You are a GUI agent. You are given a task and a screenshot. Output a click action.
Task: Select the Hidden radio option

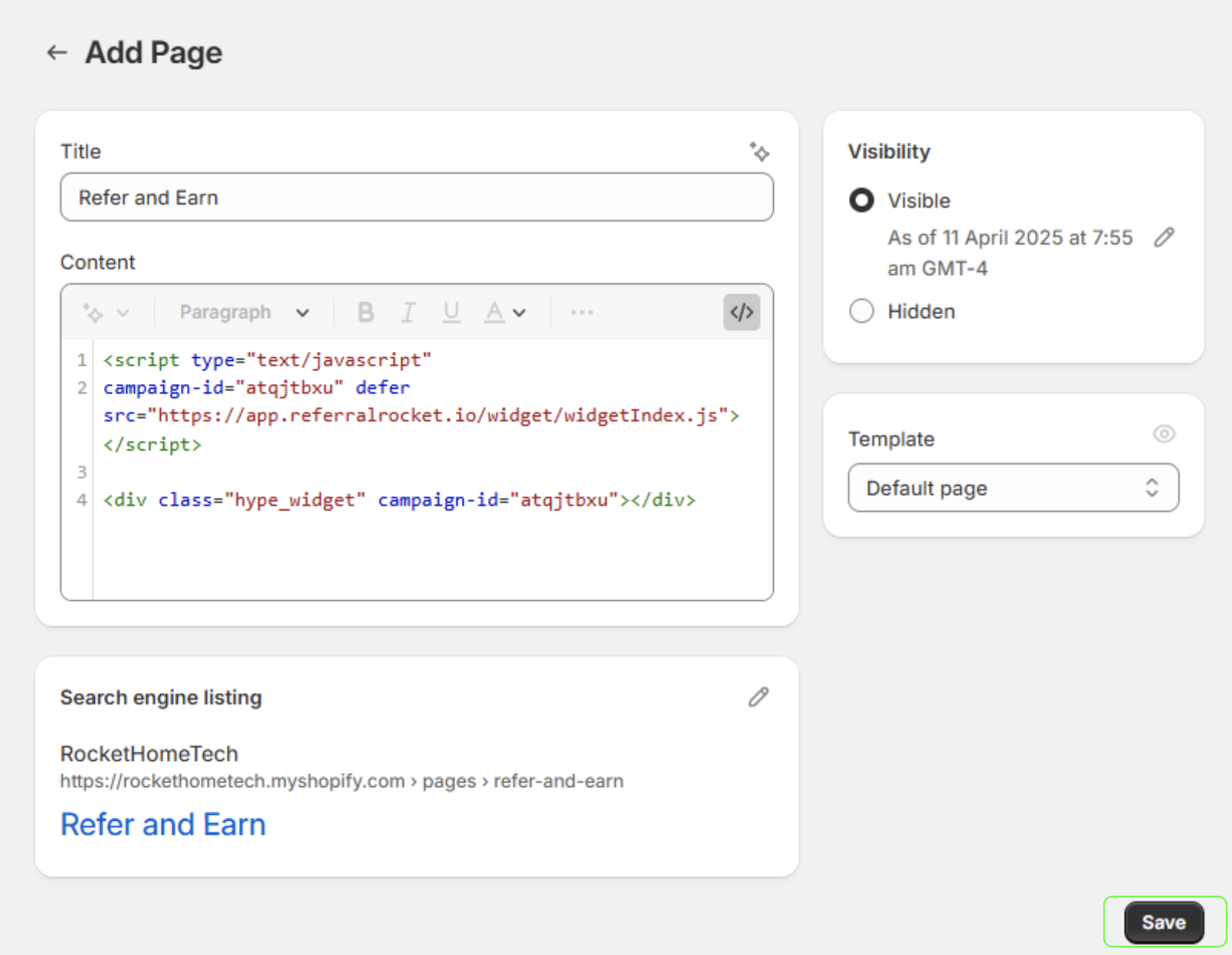[862, 311]
